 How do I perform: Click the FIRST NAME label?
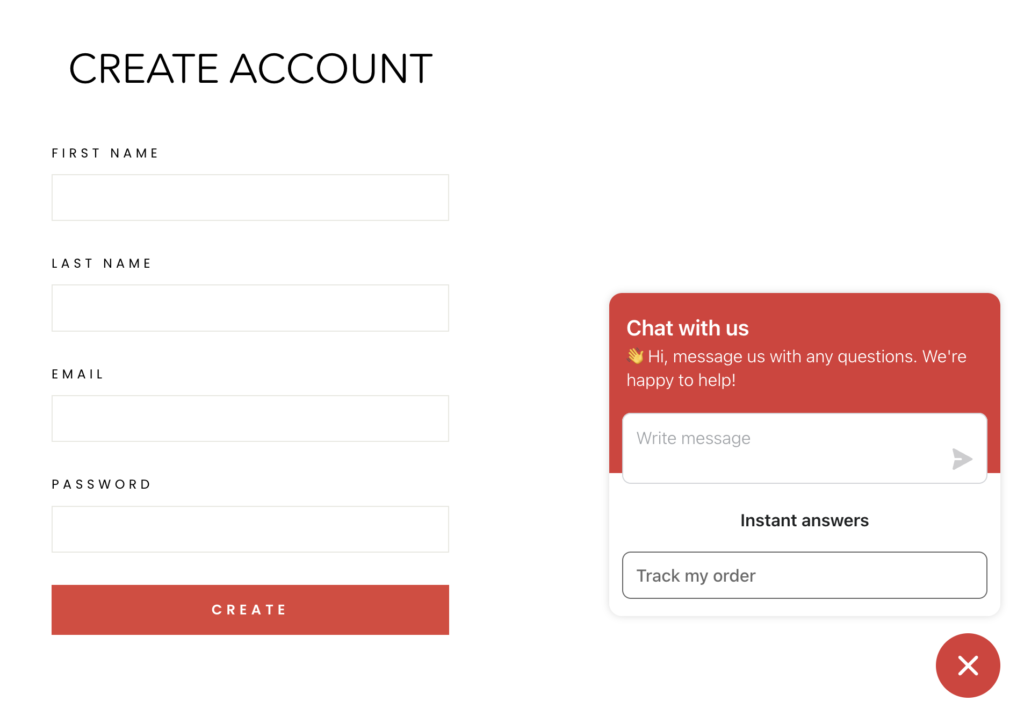point(105,153)
